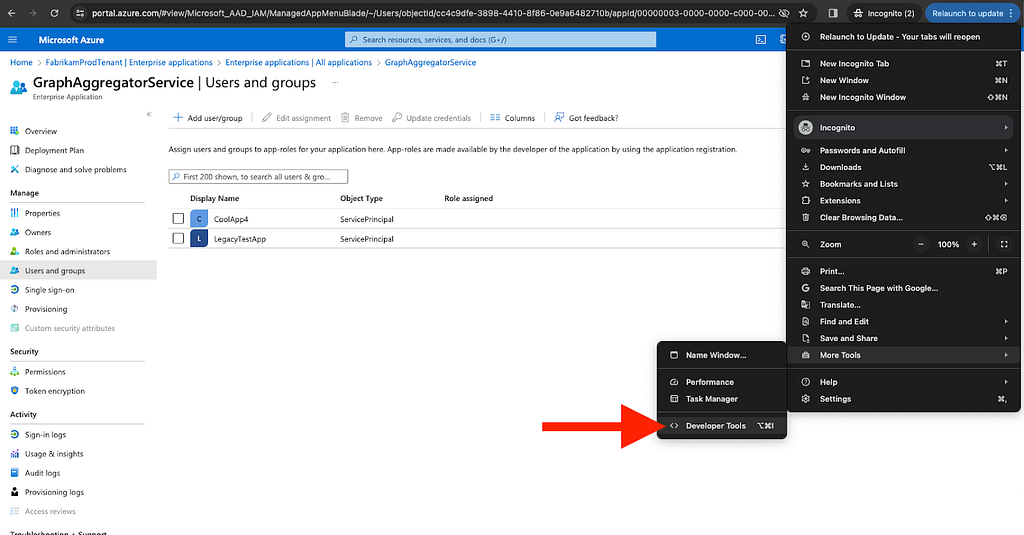The width and height of the screenshot is (1024, 535).
Task: Open Task Manager from More Tools
Action: 721,399
